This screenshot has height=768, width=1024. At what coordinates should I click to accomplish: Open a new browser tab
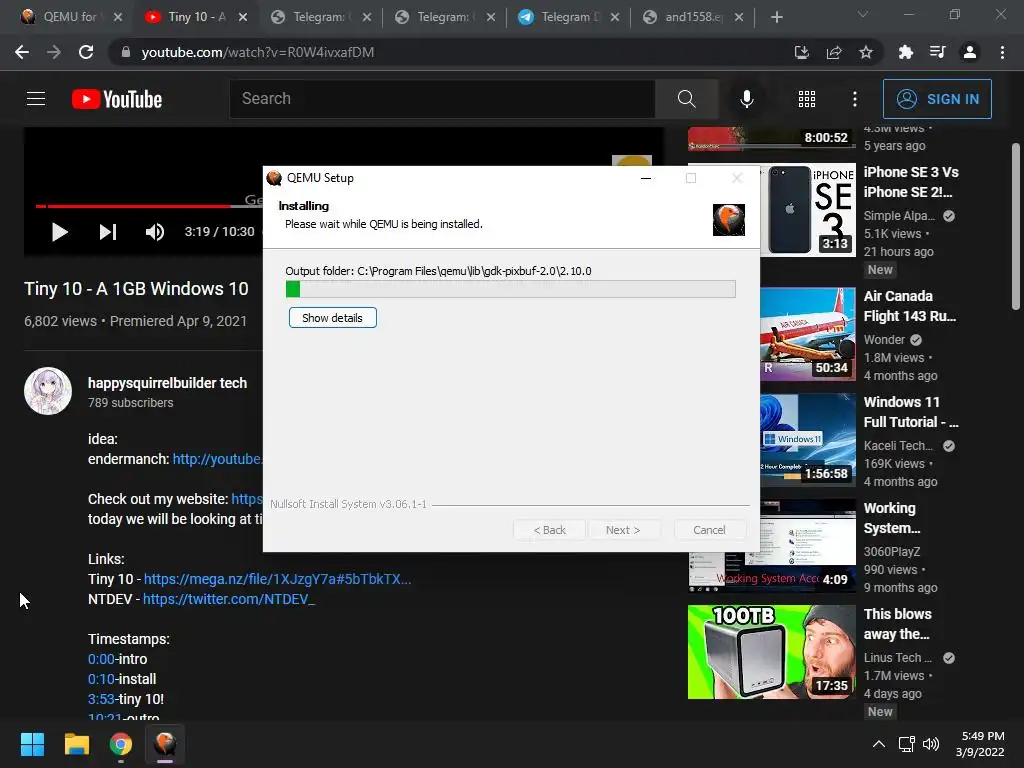(x=776, y=17)
